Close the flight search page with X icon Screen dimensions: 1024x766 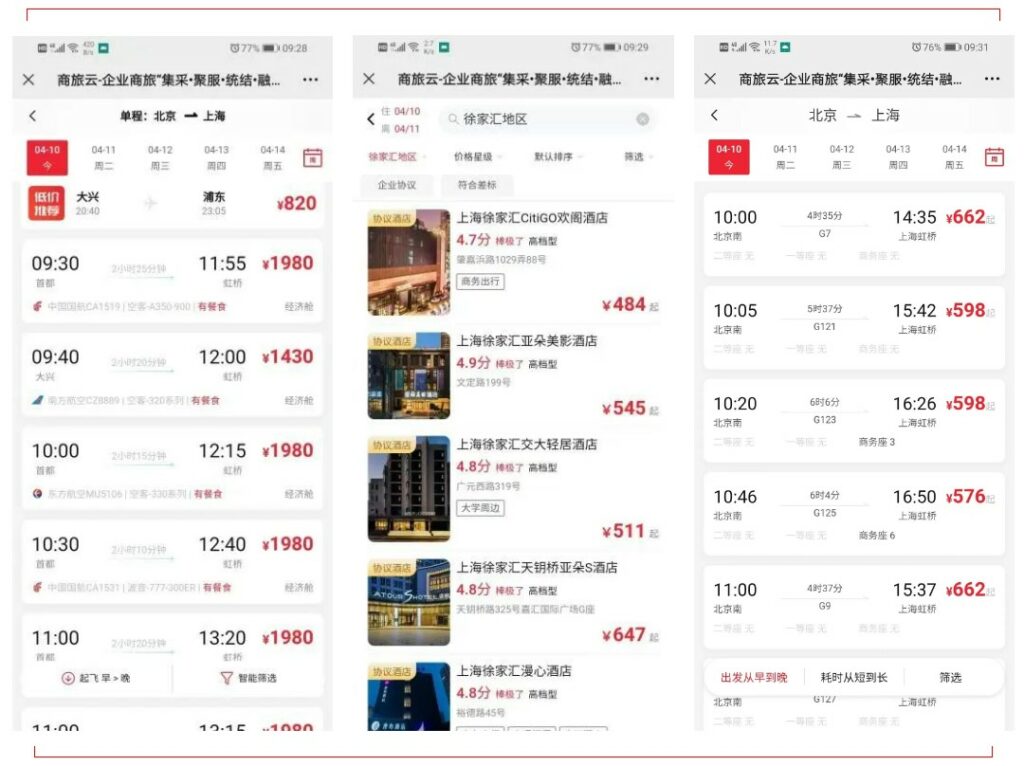[28, 80]
